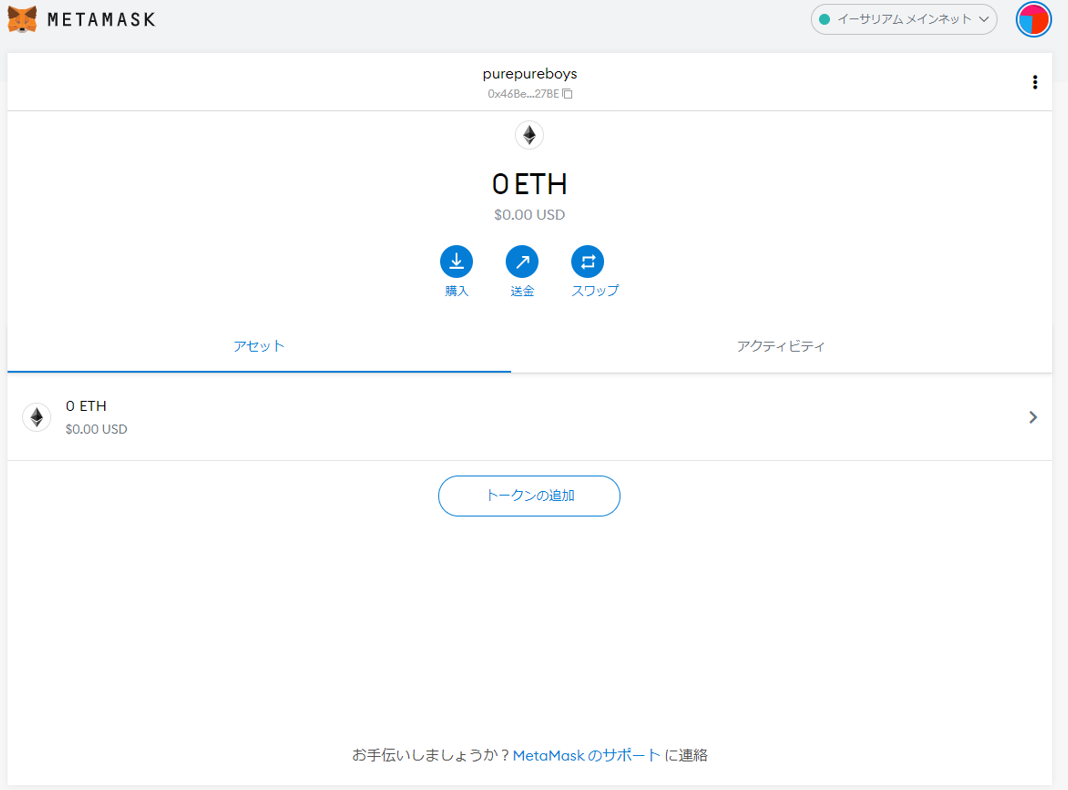
Task: Click the スワップ (Swap) button
Action: coord(587,262)
